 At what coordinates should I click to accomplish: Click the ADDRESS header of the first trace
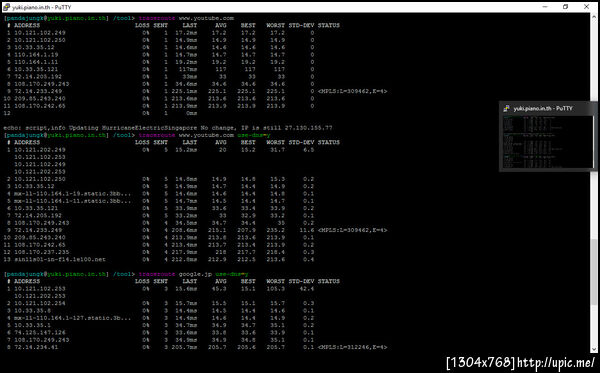(27, 26)
